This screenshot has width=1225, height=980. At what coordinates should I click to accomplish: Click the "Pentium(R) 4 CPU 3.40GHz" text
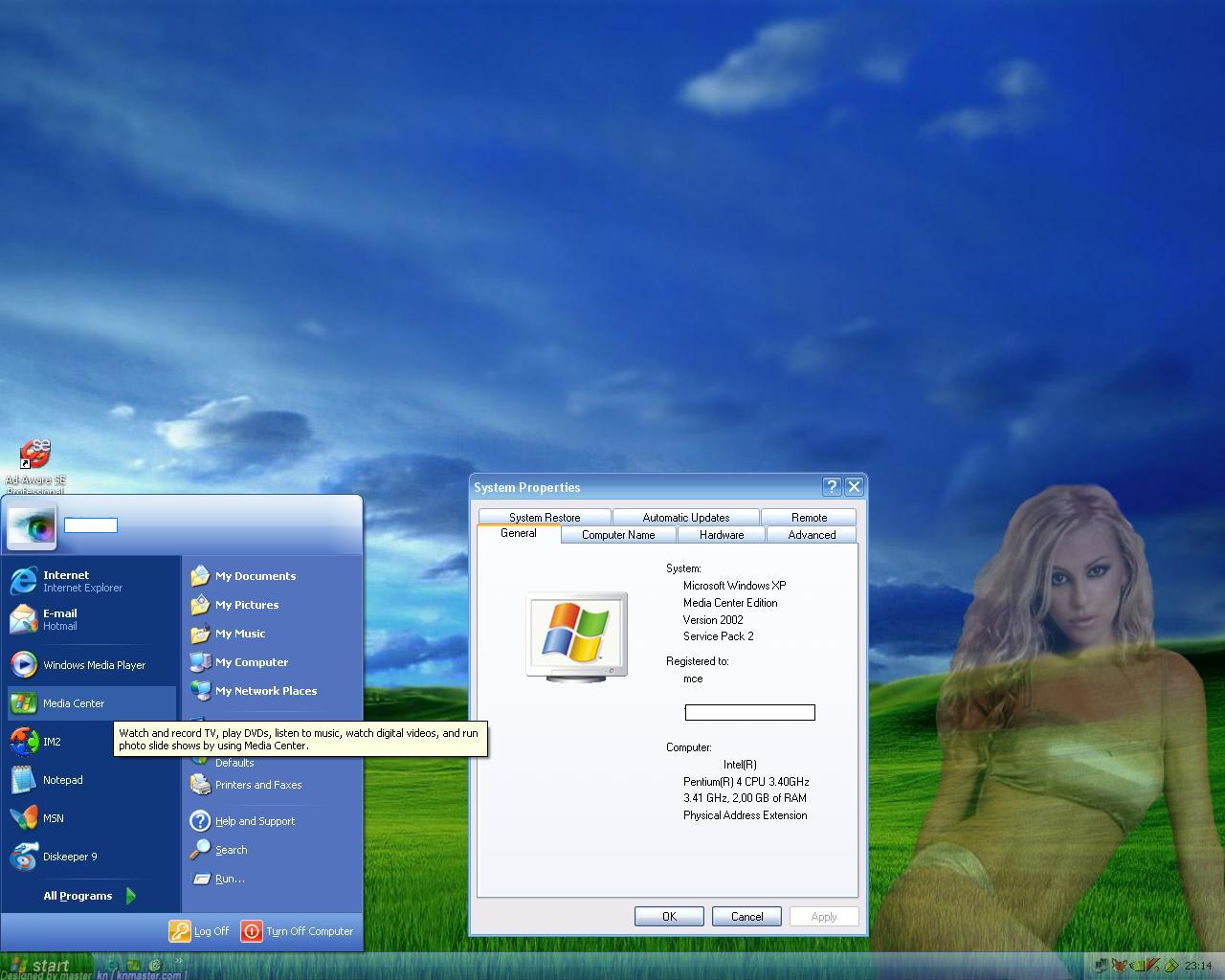(x=746, y=782)
